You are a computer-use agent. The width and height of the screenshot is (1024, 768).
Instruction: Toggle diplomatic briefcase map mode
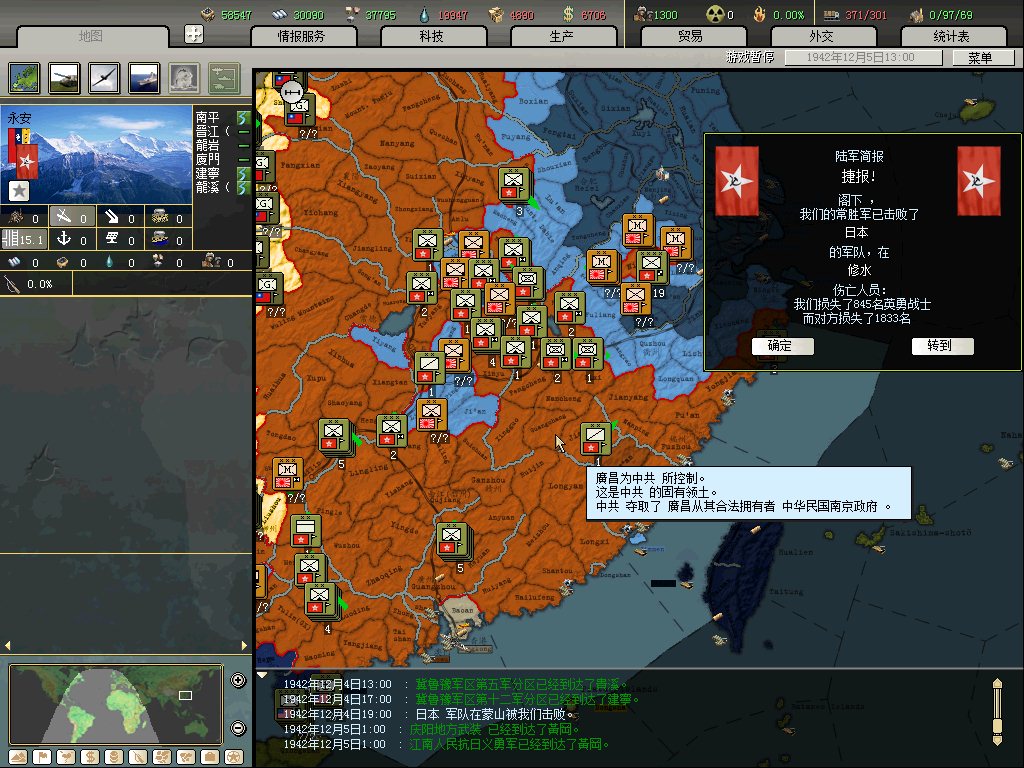pyautogui.click(x=210, y=757)
